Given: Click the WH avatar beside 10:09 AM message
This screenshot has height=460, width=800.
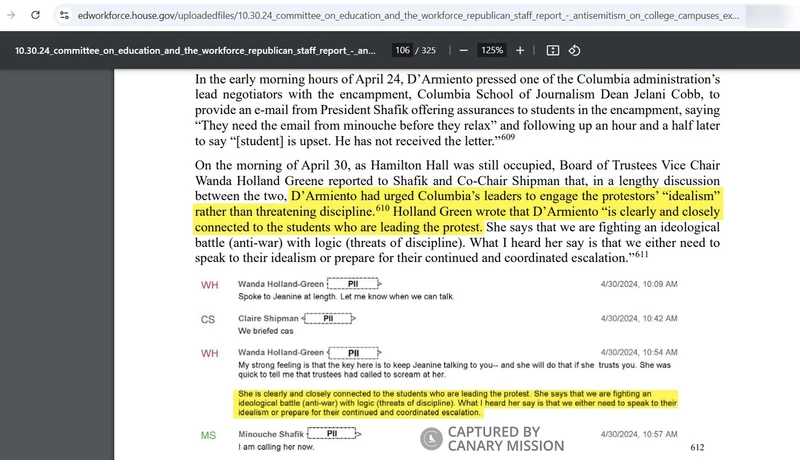Looking at the screenshot, I should (209, 285).
